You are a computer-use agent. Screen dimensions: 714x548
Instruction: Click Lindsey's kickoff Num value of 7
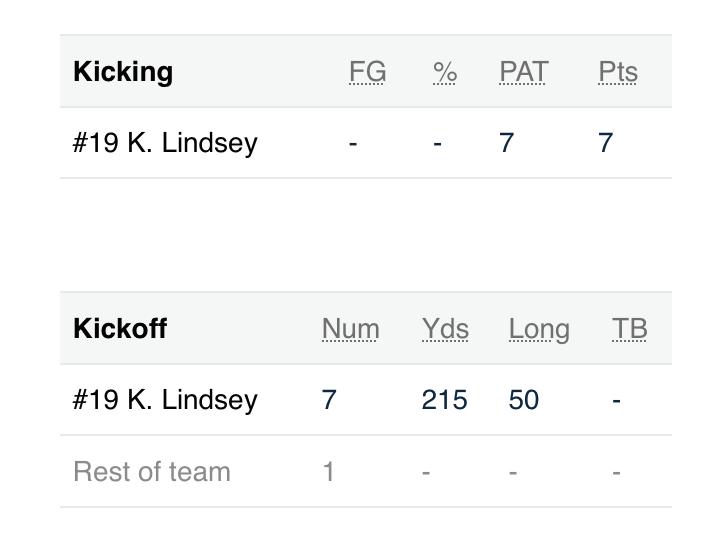[329, 400]
